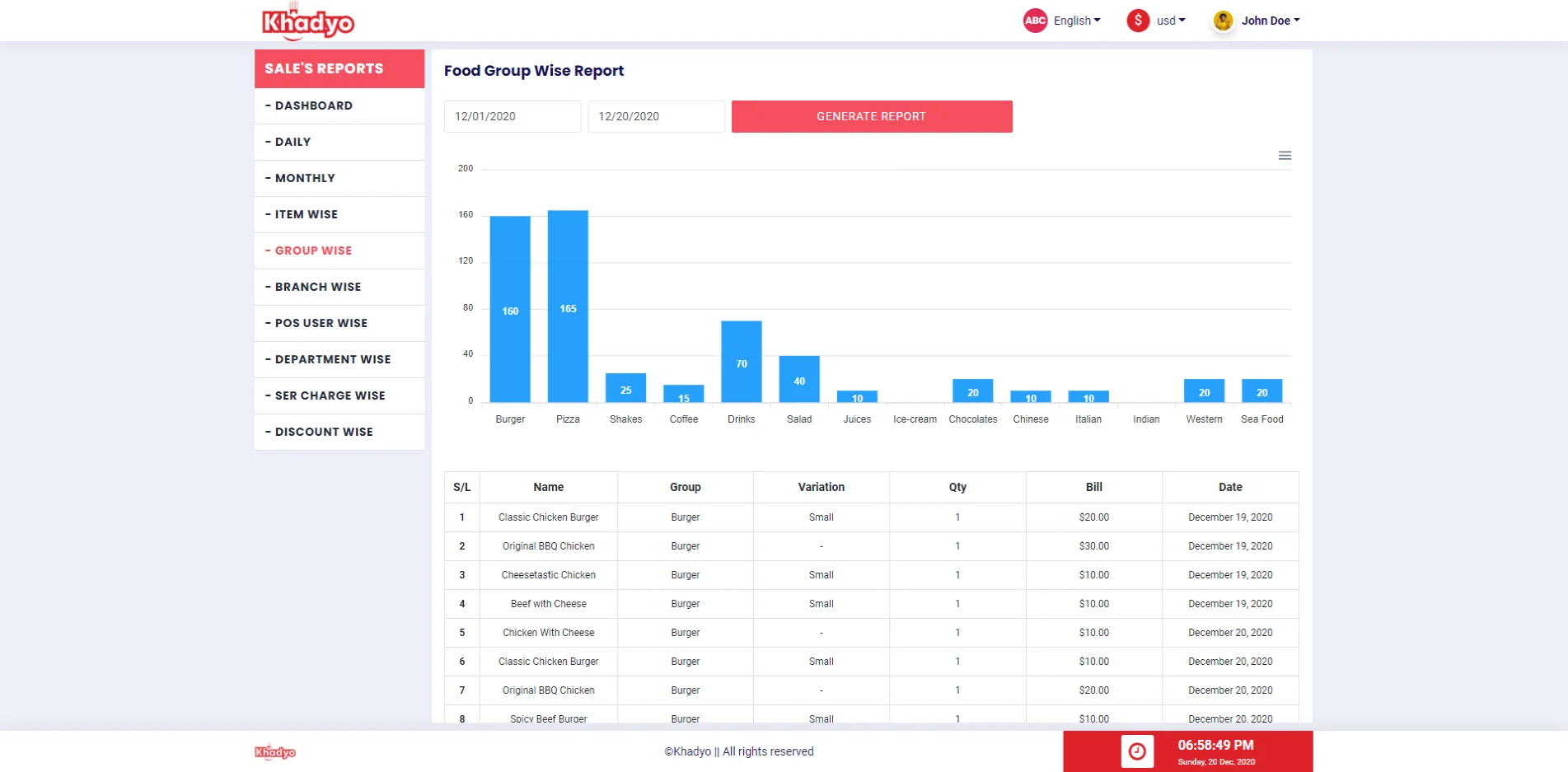Expand the usd currency dropdown
Viewport: 1568px width, 772px height.
tap(1171, 21)
